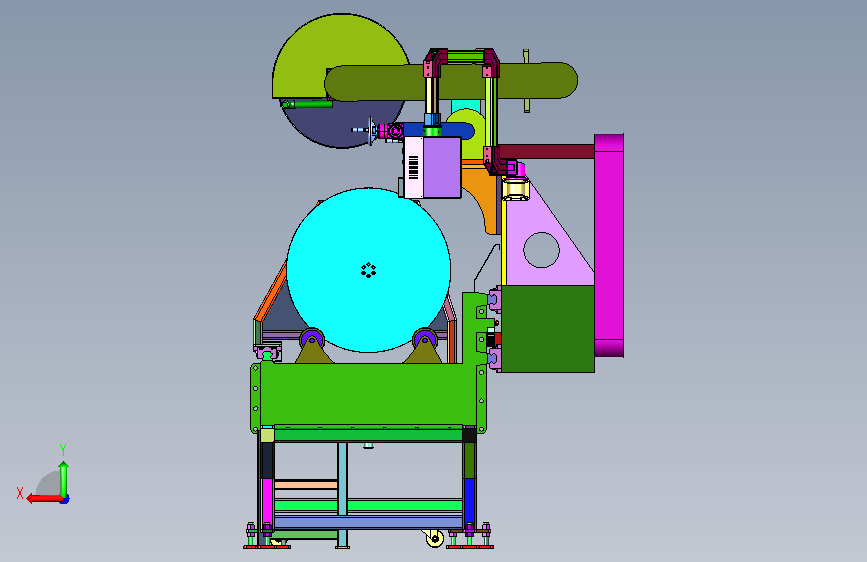The image size is (867, 562).
Task: Select the dark green box beside the magenta panel
Action: 547,329
